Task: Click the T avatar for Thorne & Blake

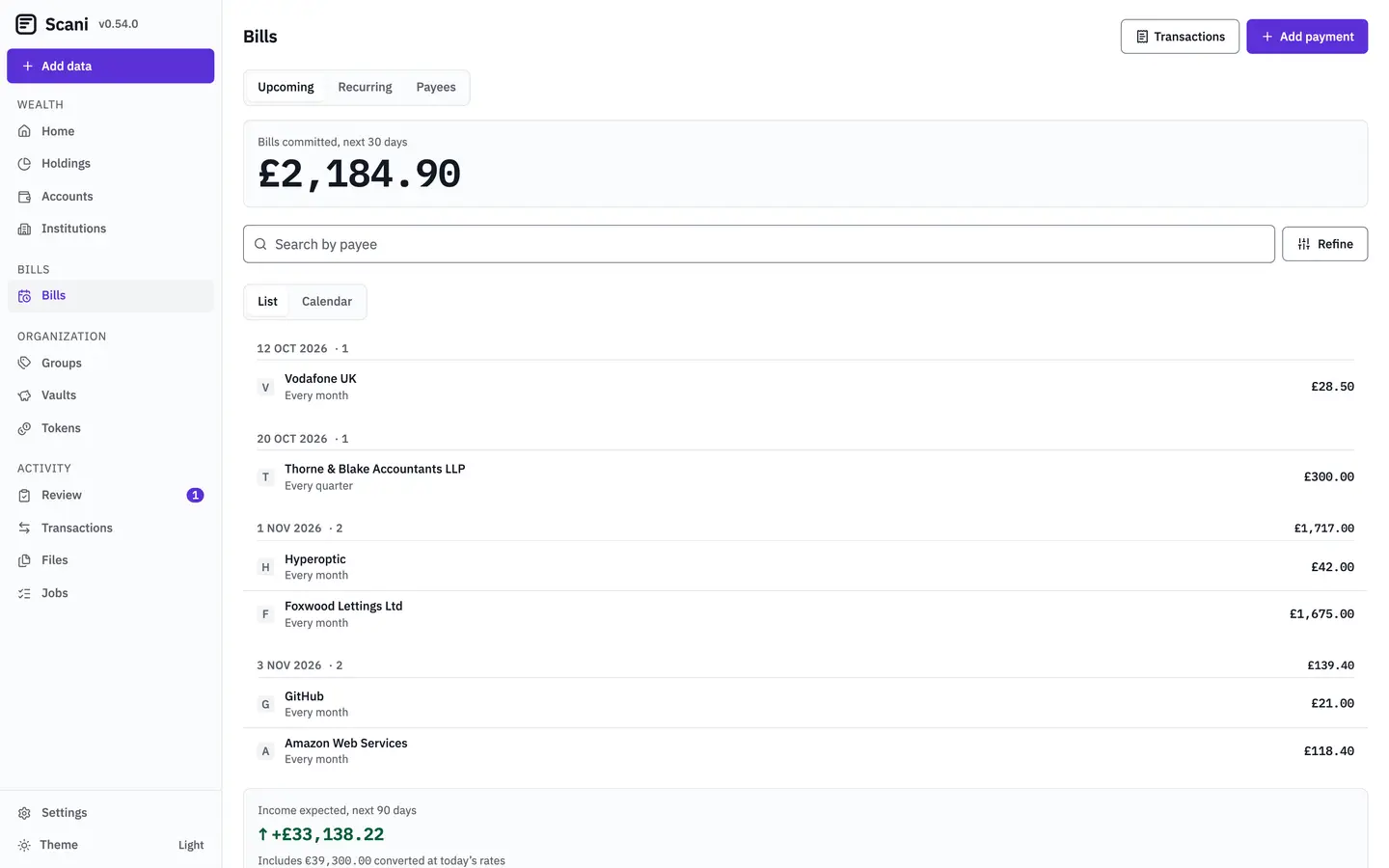Action: [265, 477]
